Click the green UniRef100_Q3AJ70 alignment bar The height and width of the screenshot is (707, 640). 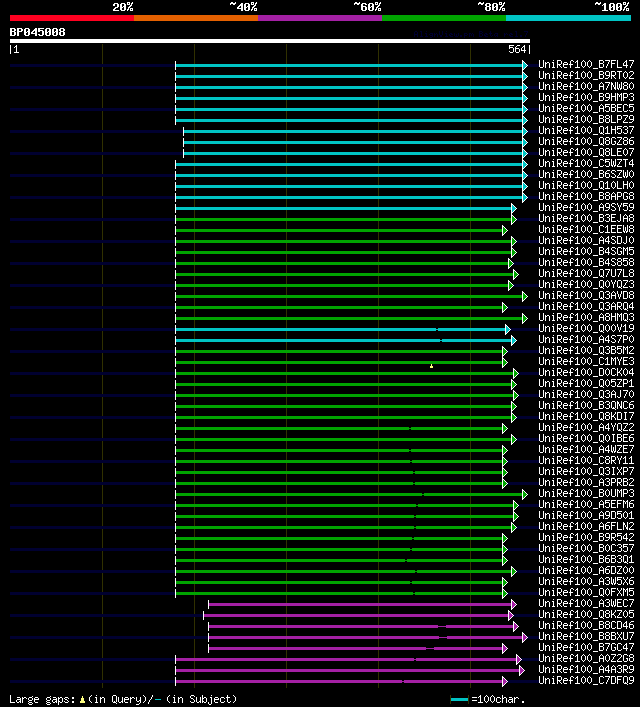click(x=345, y=395)
